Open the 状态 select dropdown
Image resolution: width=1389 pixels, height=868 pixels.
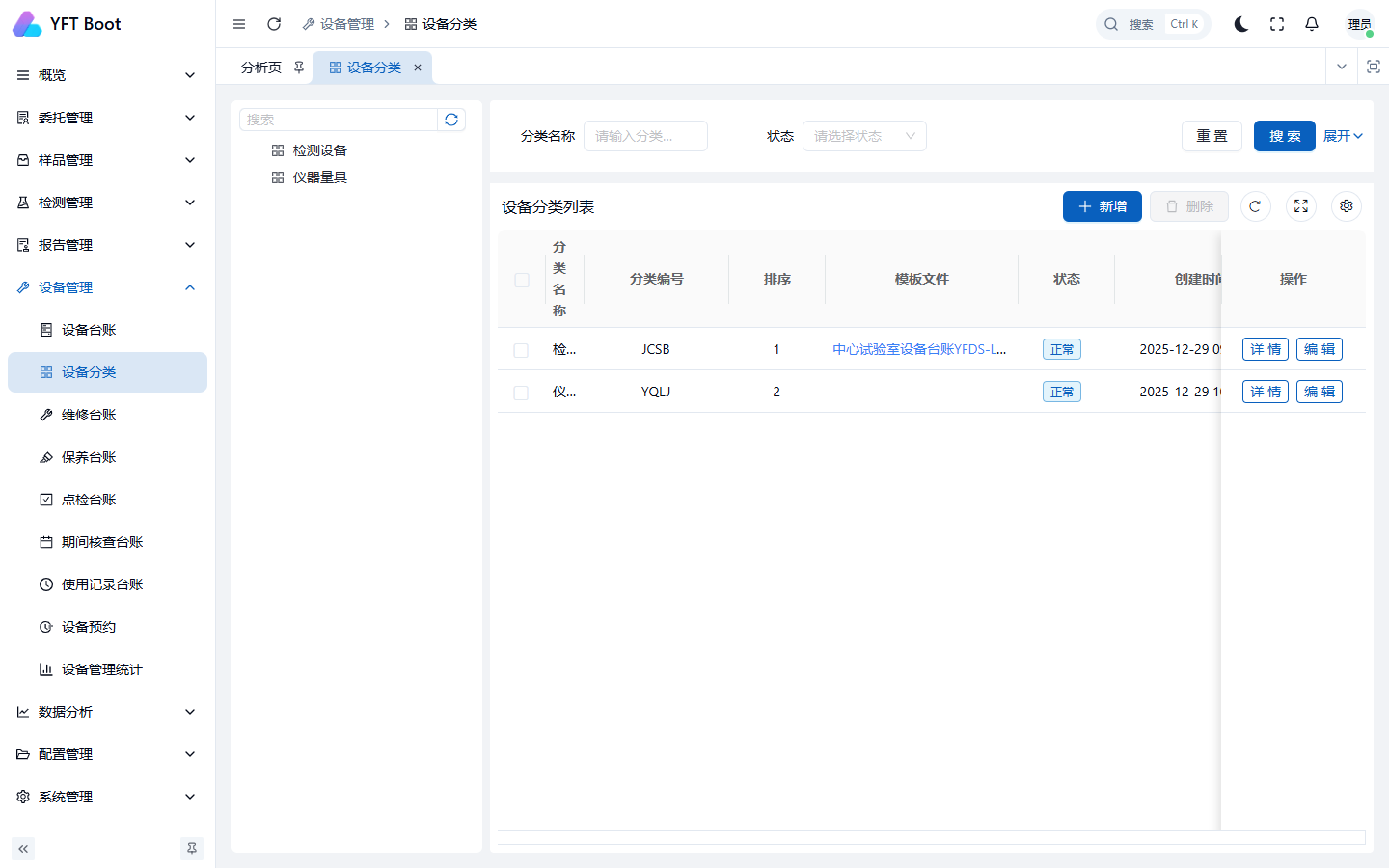864,136
